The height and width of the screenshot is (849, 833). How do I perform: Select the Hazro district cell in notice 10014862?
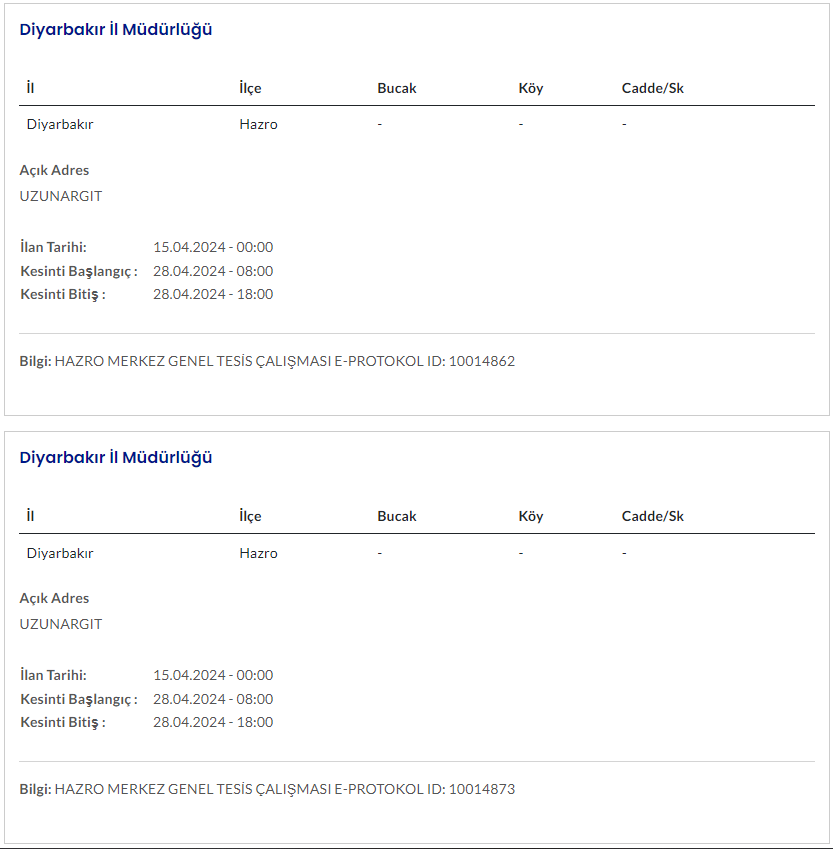pos(258,125)
